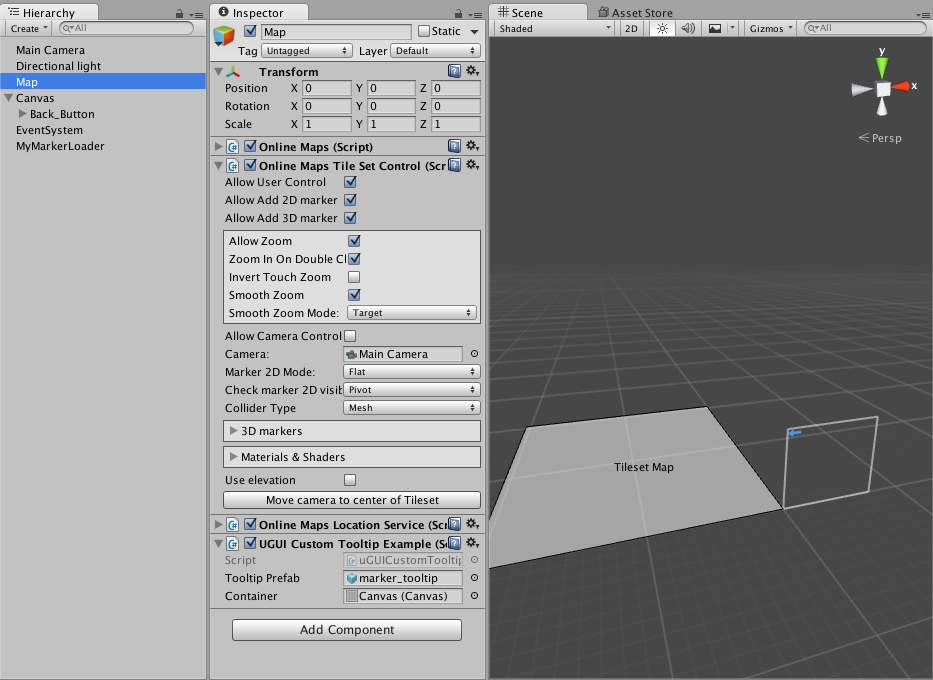Open UGUI Custom Tooltip help icon
Viewport: 933px width, 680px height.
[454, 543]
